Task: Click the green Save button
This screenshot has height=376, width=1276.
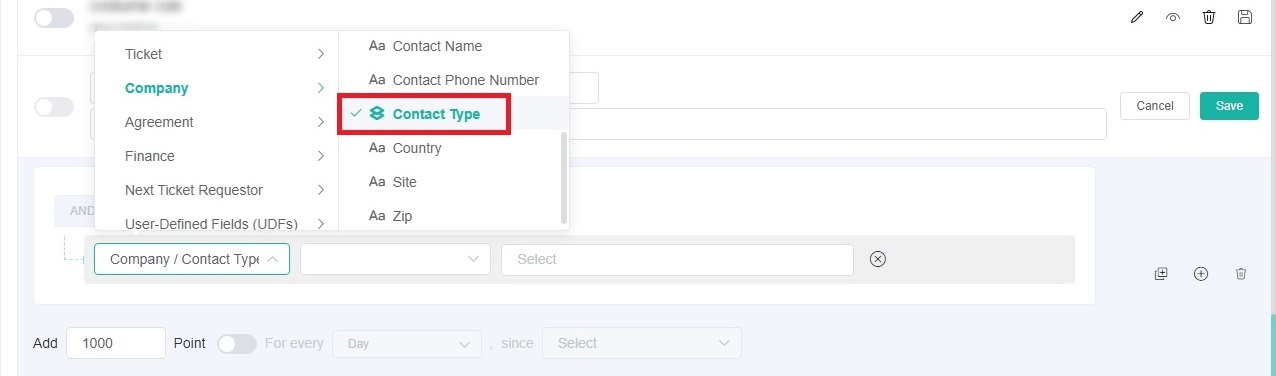Action: pyautogui.click(x=1229, y=106)
